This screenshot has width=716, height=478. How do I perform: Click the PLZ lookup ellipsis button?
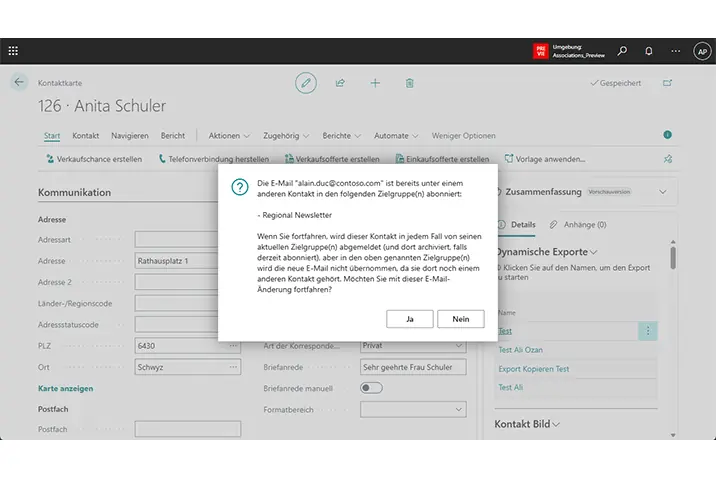point(233,346)
